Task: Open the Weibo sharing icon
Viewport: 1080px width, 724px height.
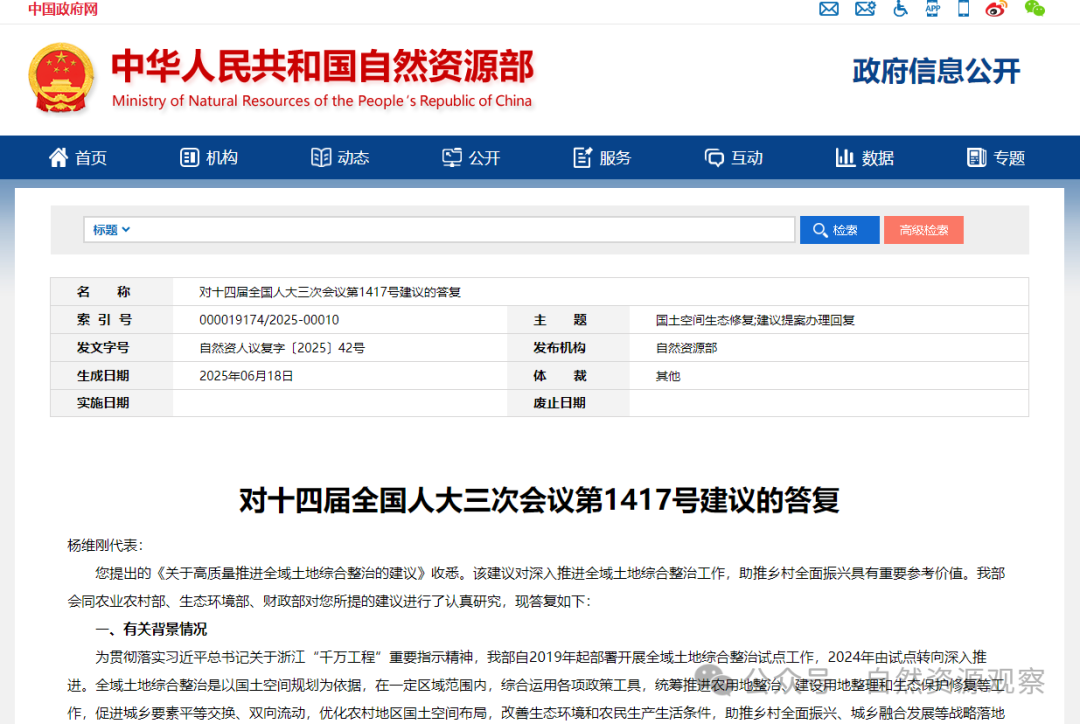Action: [995, 10]
